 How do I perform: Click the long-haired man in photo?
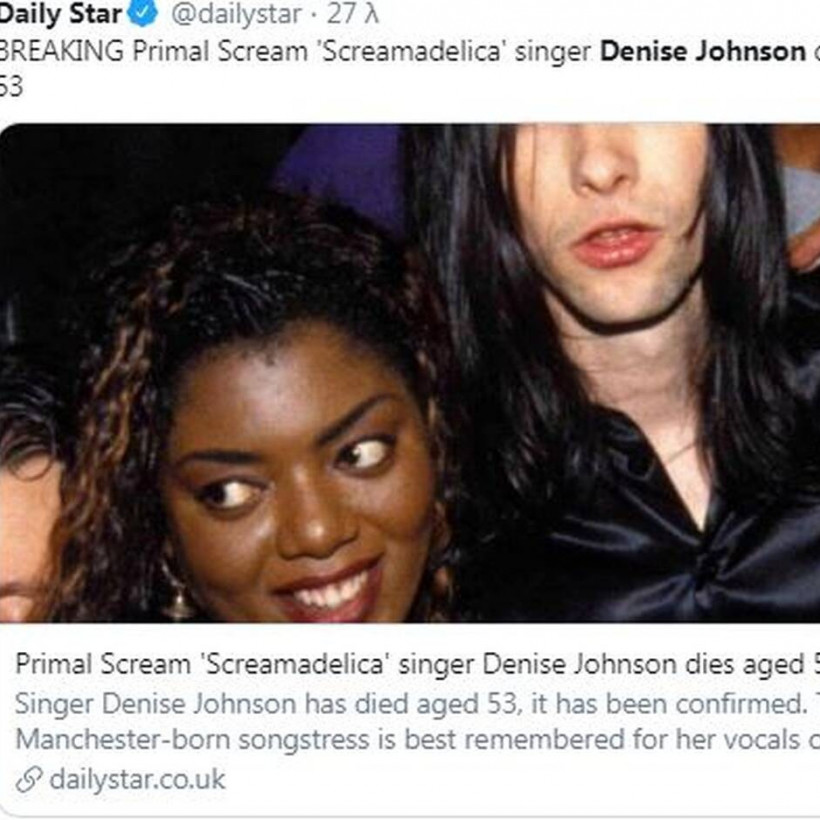coord(617,314)
